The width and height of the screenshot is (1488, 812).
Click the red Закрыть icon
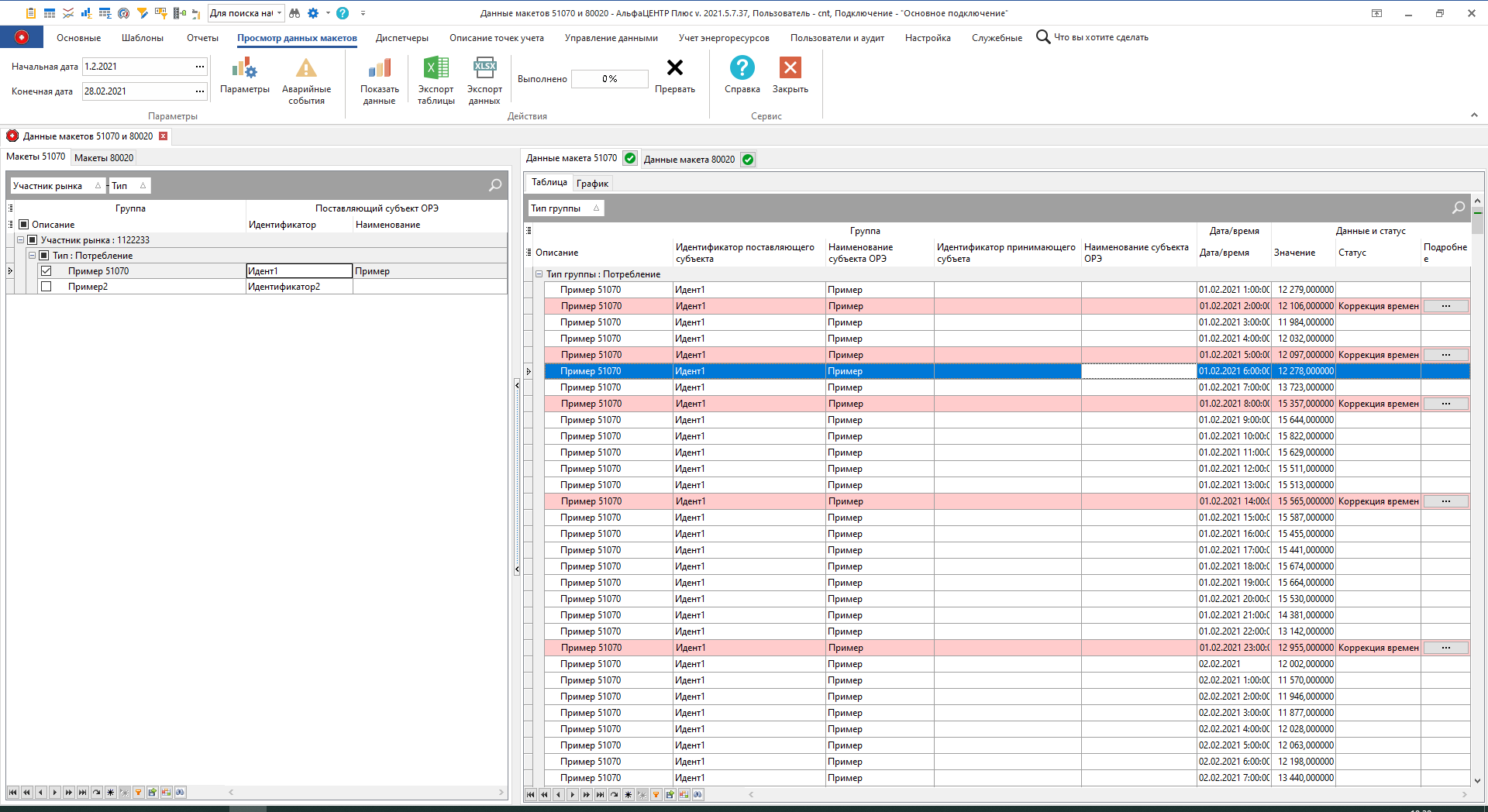coord(790,69)
